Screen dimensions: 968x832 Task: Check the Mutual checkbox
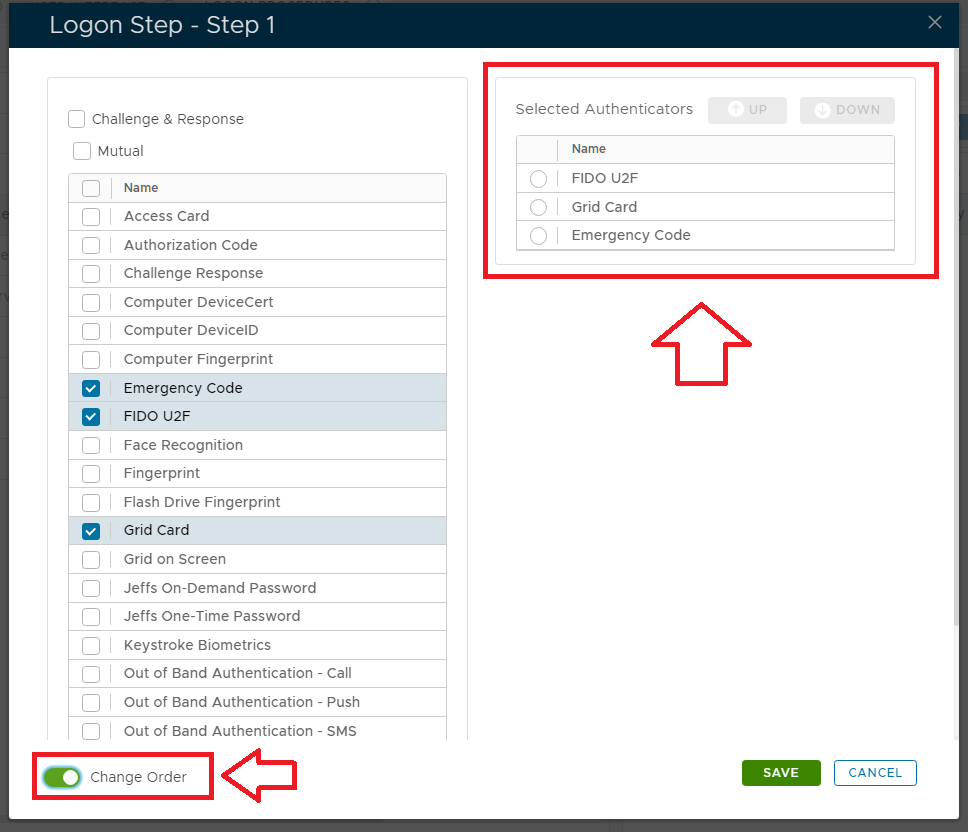81,151
